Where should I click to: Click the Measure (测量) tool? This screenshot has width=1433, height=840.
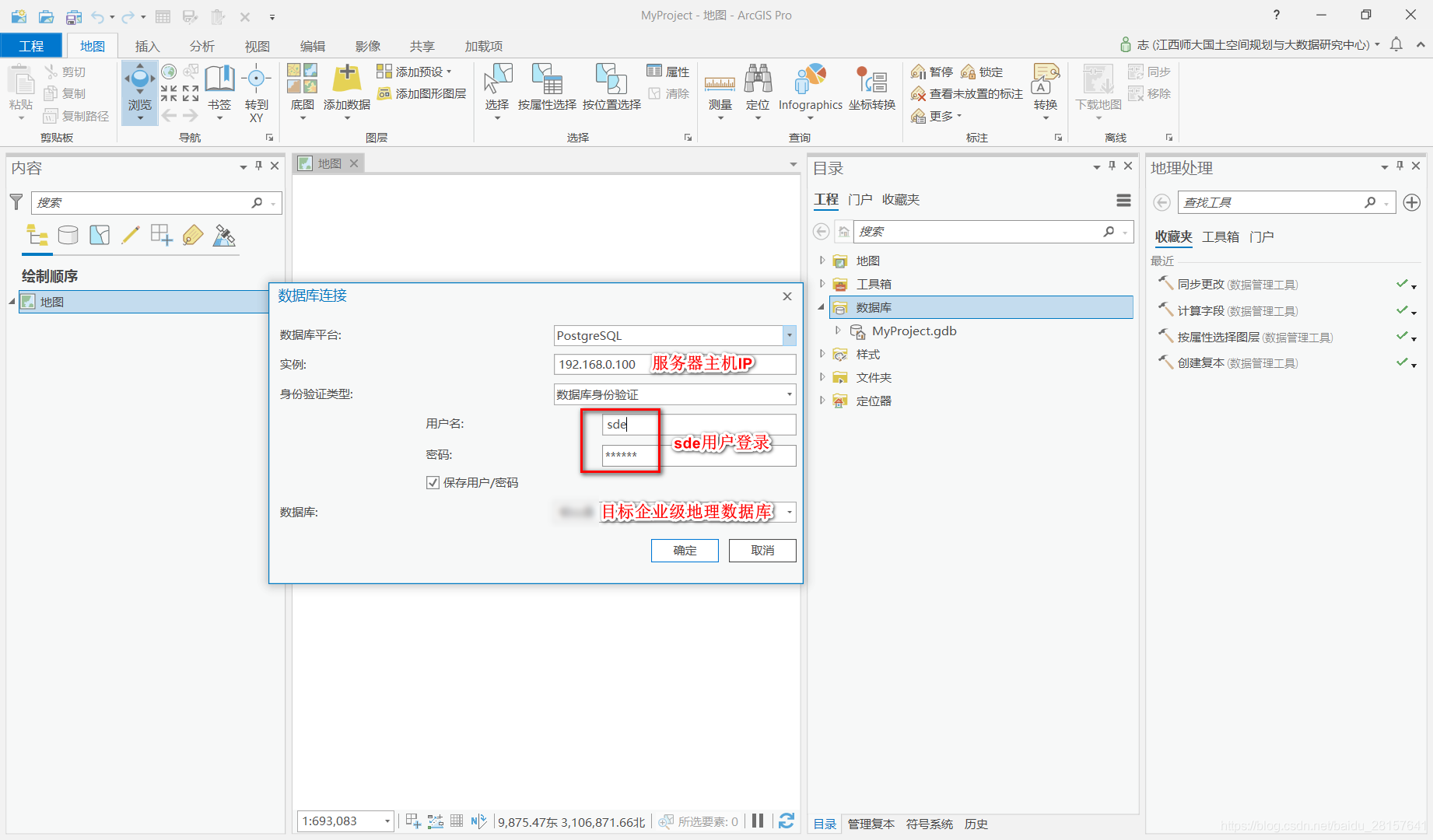720,92
